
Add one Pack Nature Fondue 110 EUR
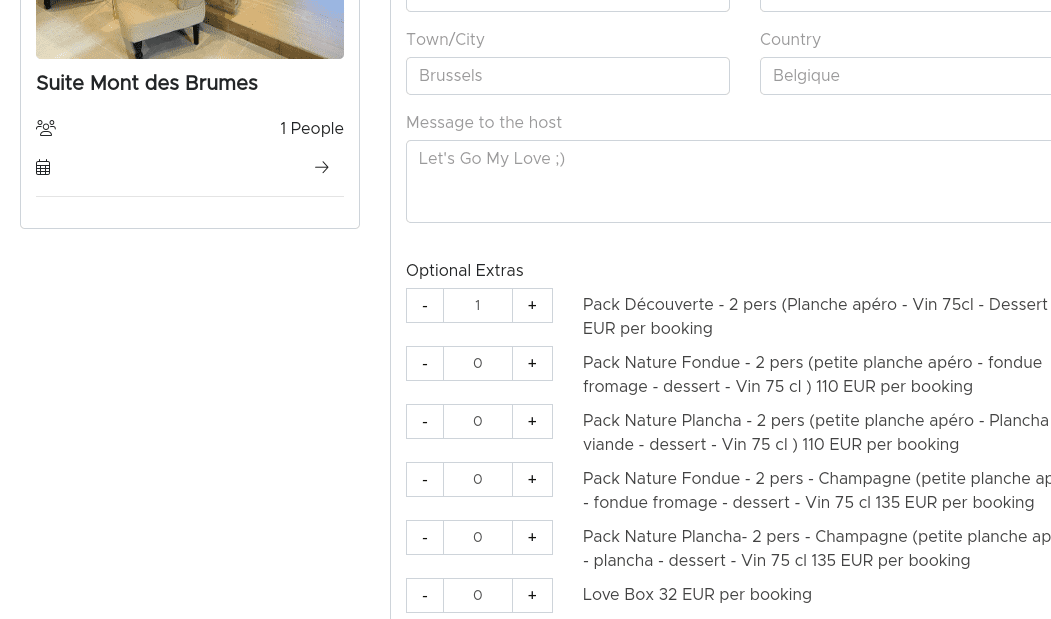[532, 363]
